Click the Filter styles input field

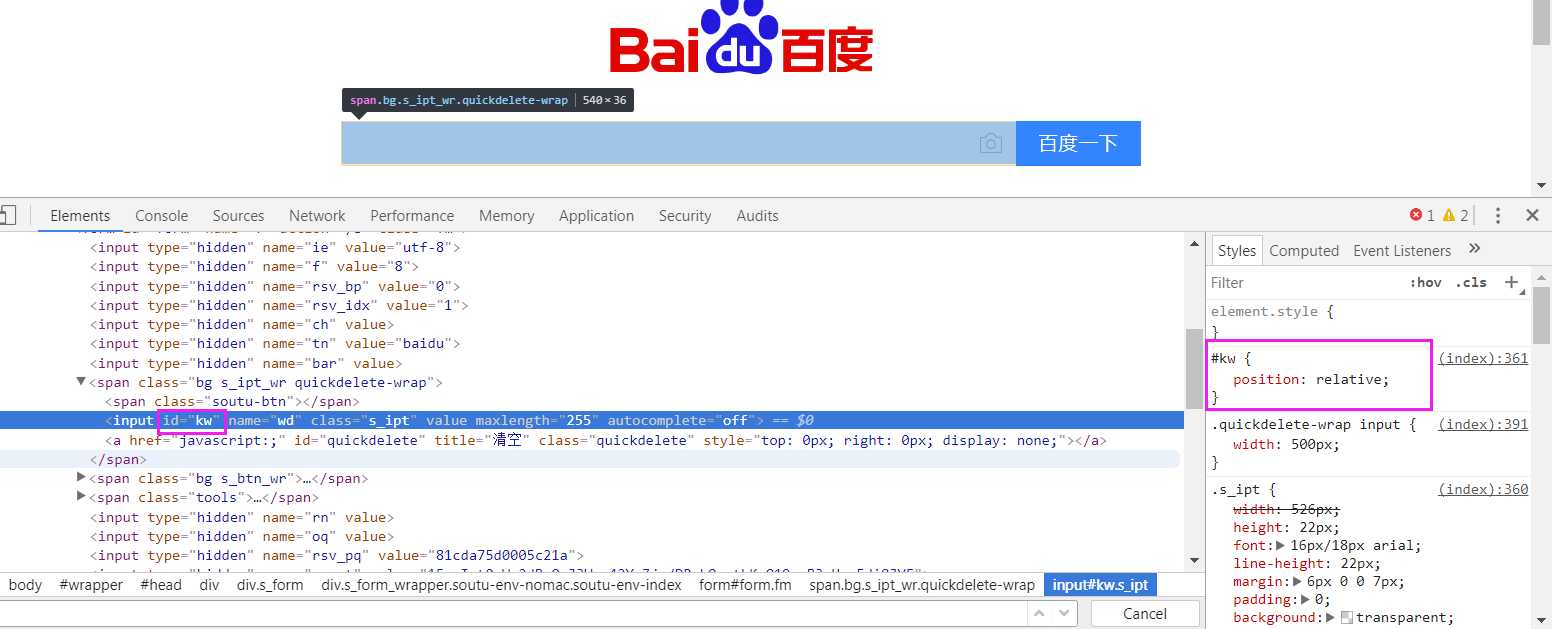click(x=1300, y=283)
